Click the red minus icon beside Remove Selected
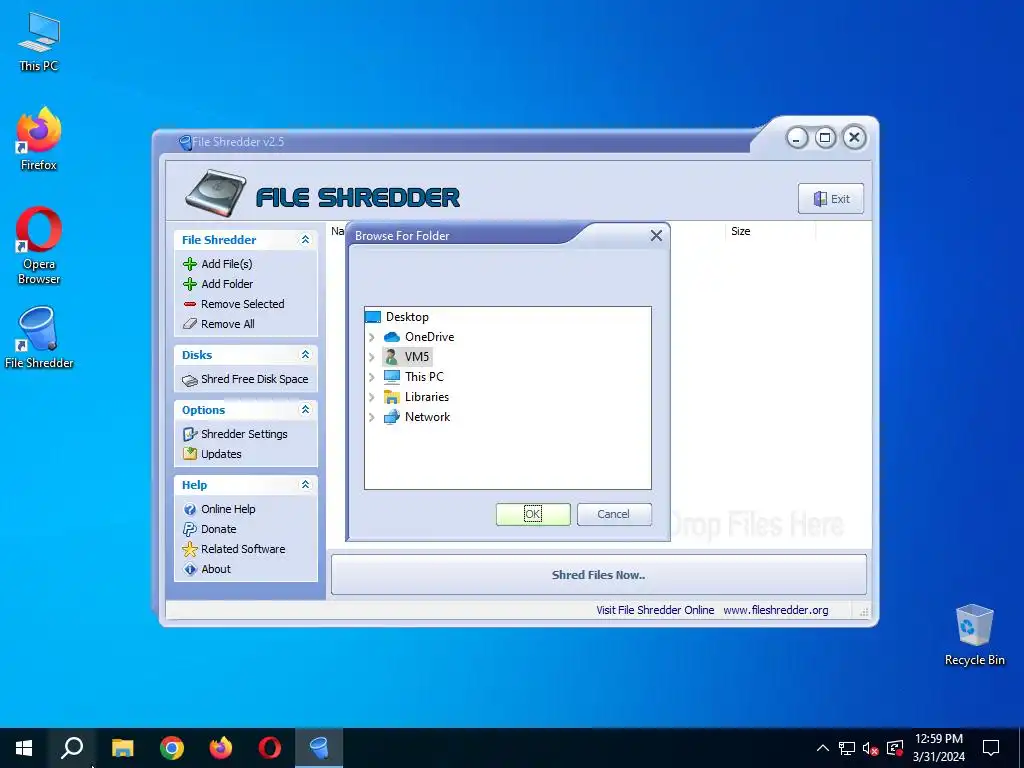The width and height of the screenshot is (1024, 768). pyautogui.click(x=190, y=304)
